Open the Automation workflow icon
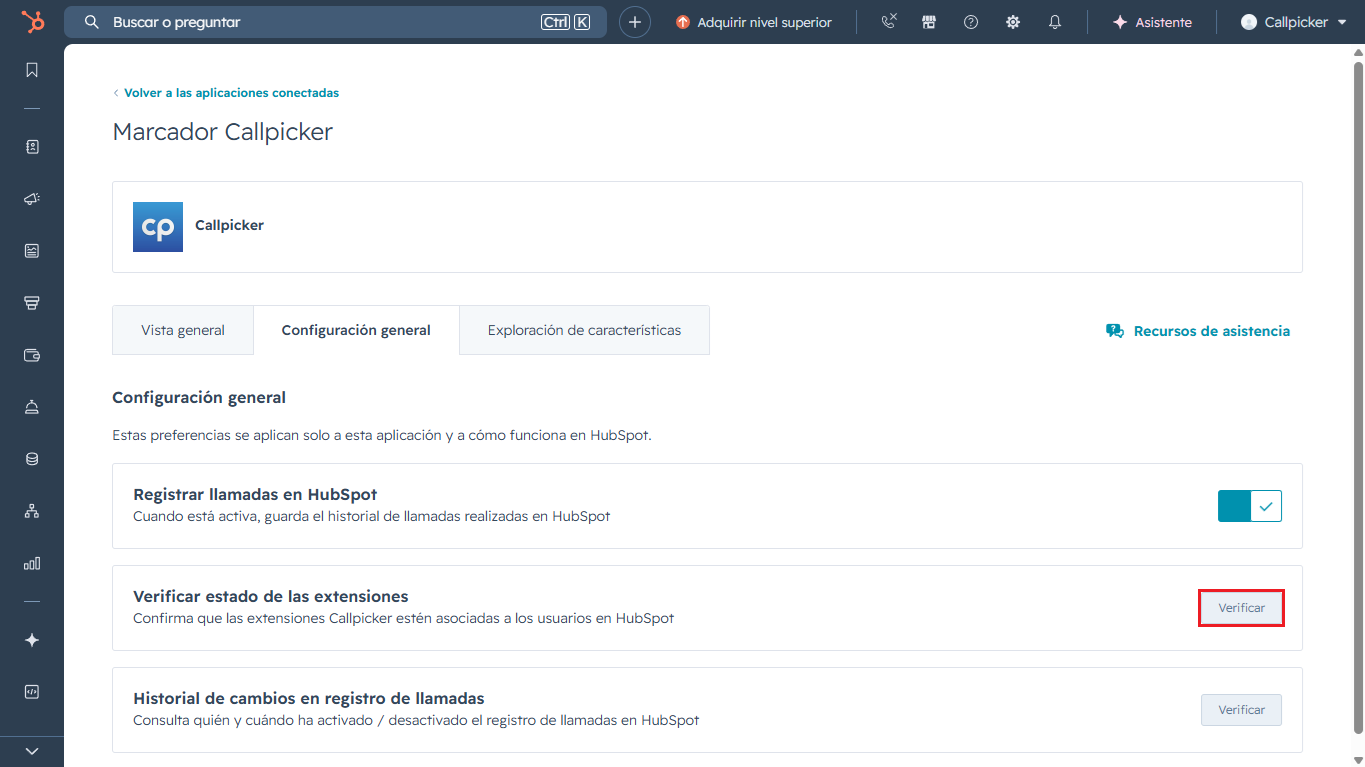 (x=32, y=511)
